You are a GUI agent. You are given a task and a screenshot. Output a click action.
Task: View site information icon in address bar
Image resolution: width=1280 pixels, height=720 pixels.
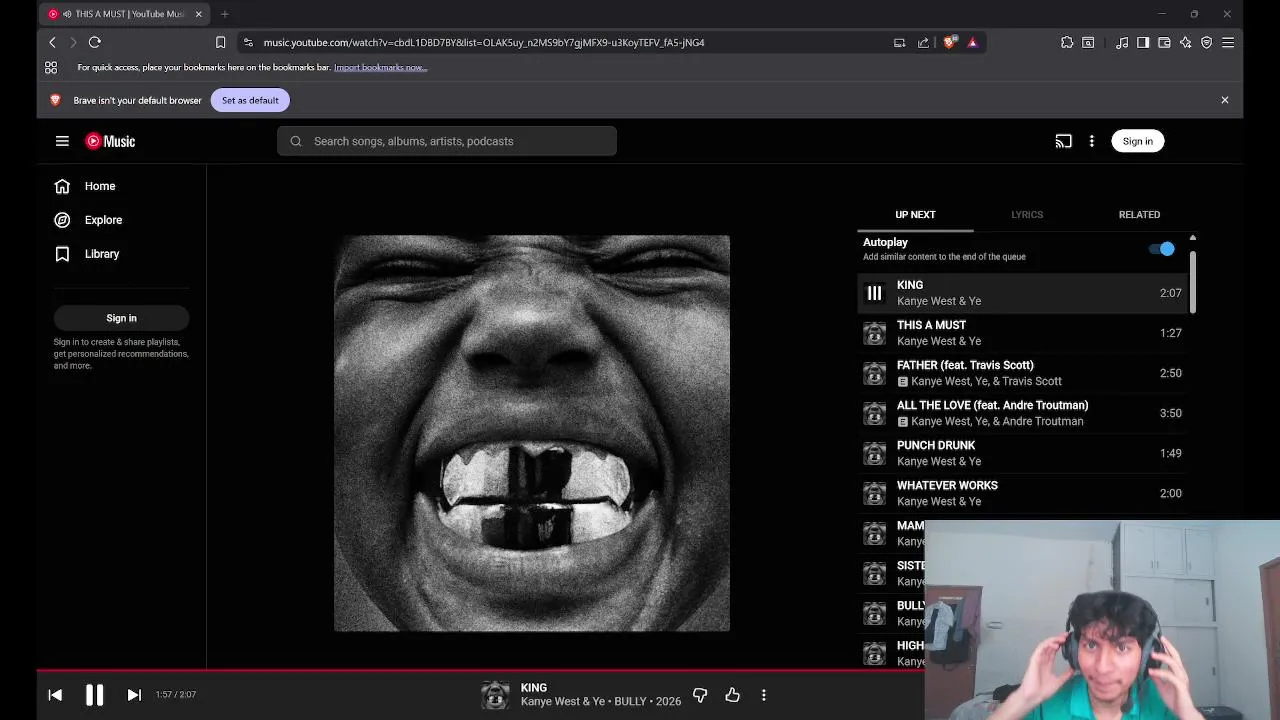coord(248,42)
